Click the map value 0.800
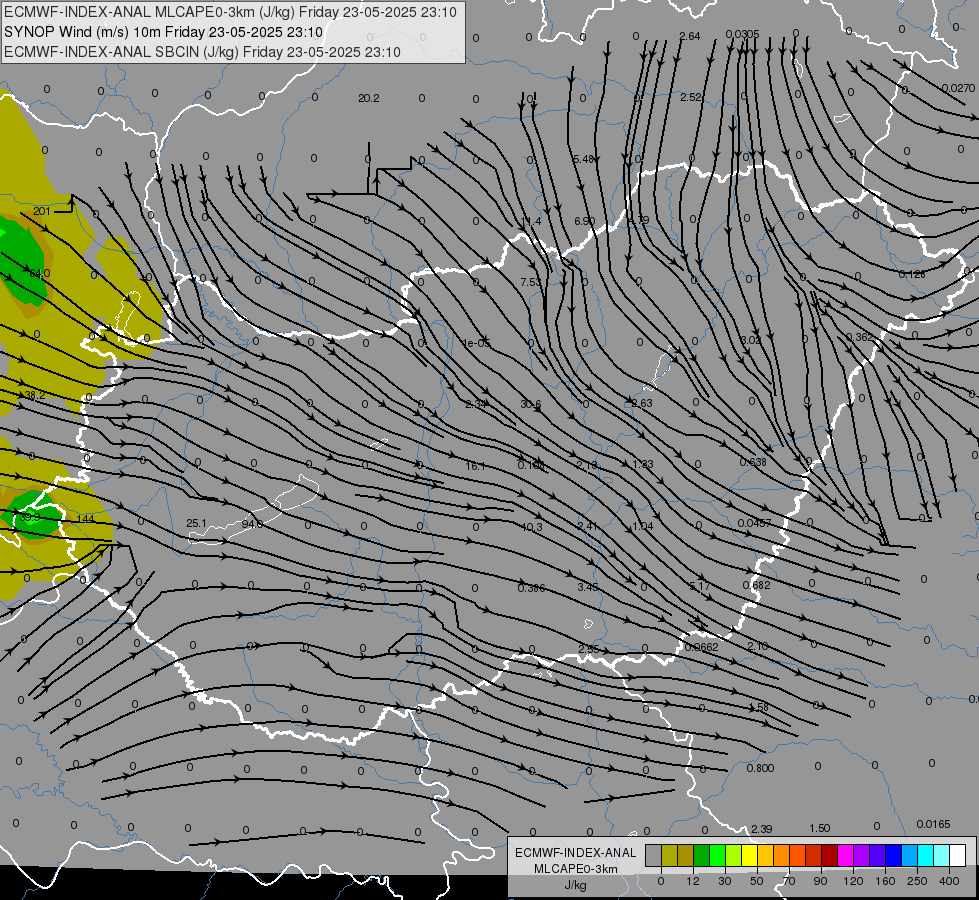This screenshot has height=900, width=979. click(760, 768)
